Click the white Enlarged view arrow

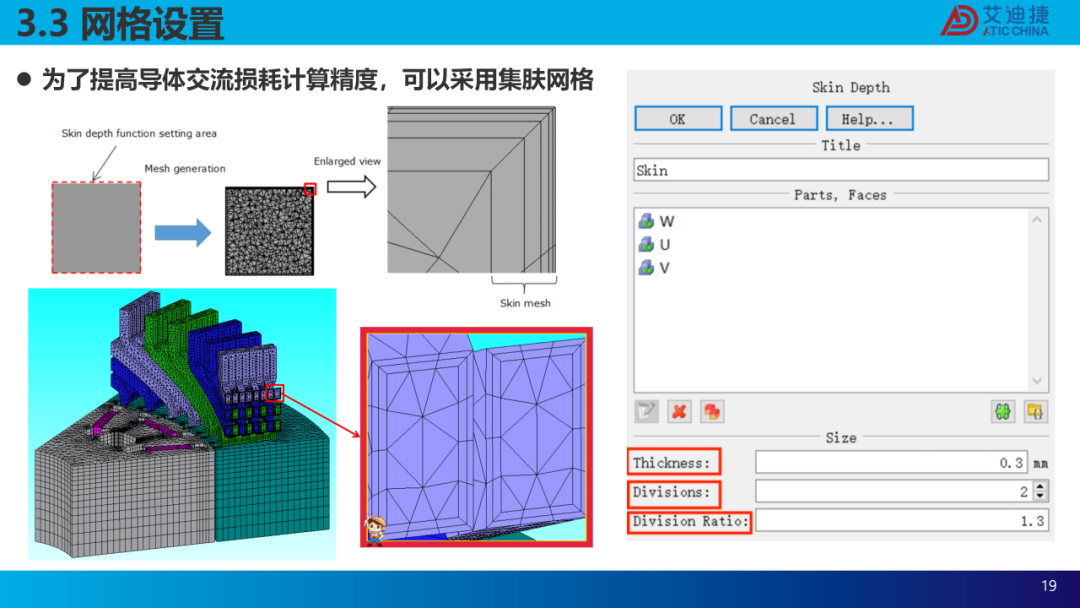[x=351, y=187]
